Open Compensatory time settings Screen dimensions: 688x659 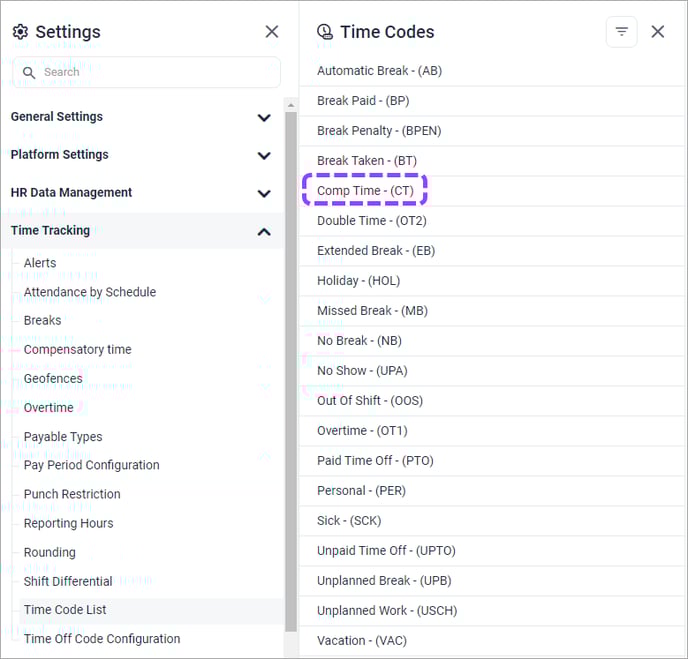point(78,350)
